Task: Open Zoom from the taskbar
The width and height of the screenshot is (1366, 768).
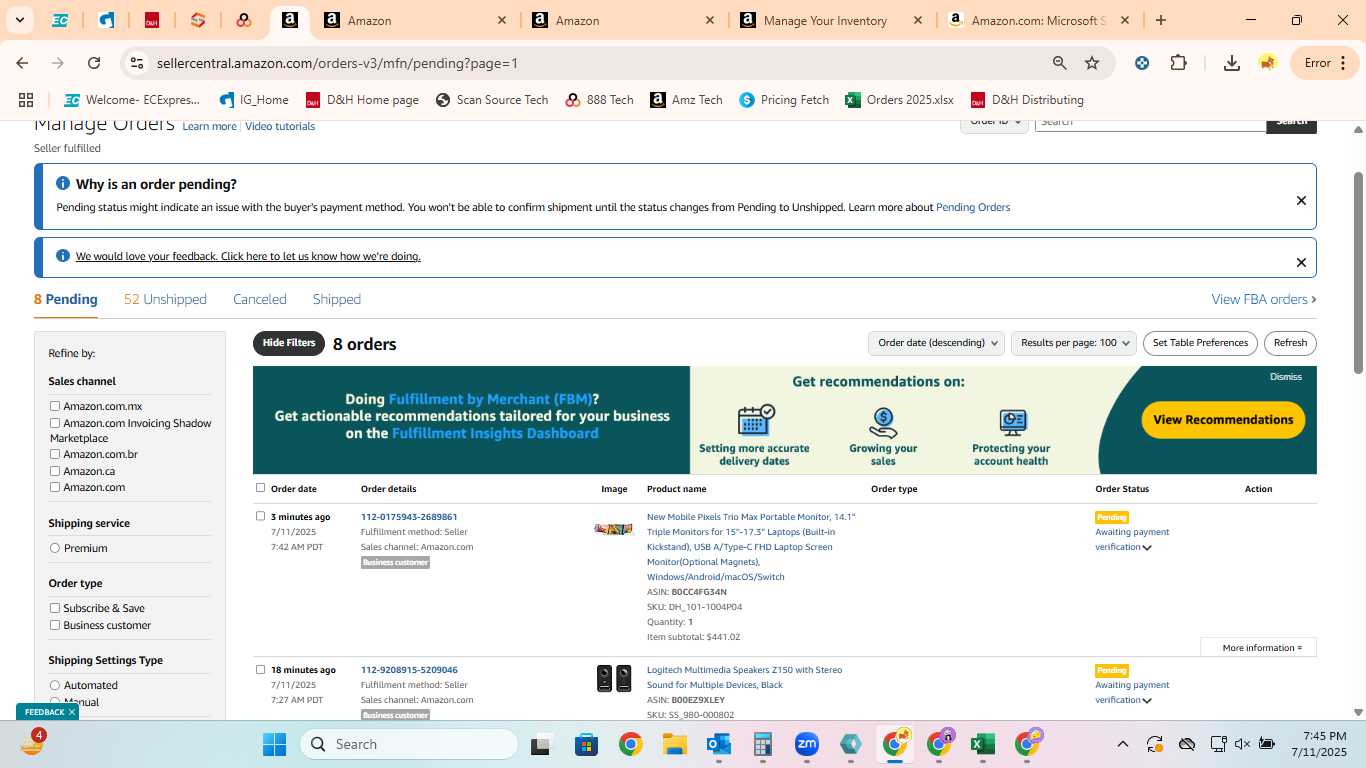Action: point(807,744)
